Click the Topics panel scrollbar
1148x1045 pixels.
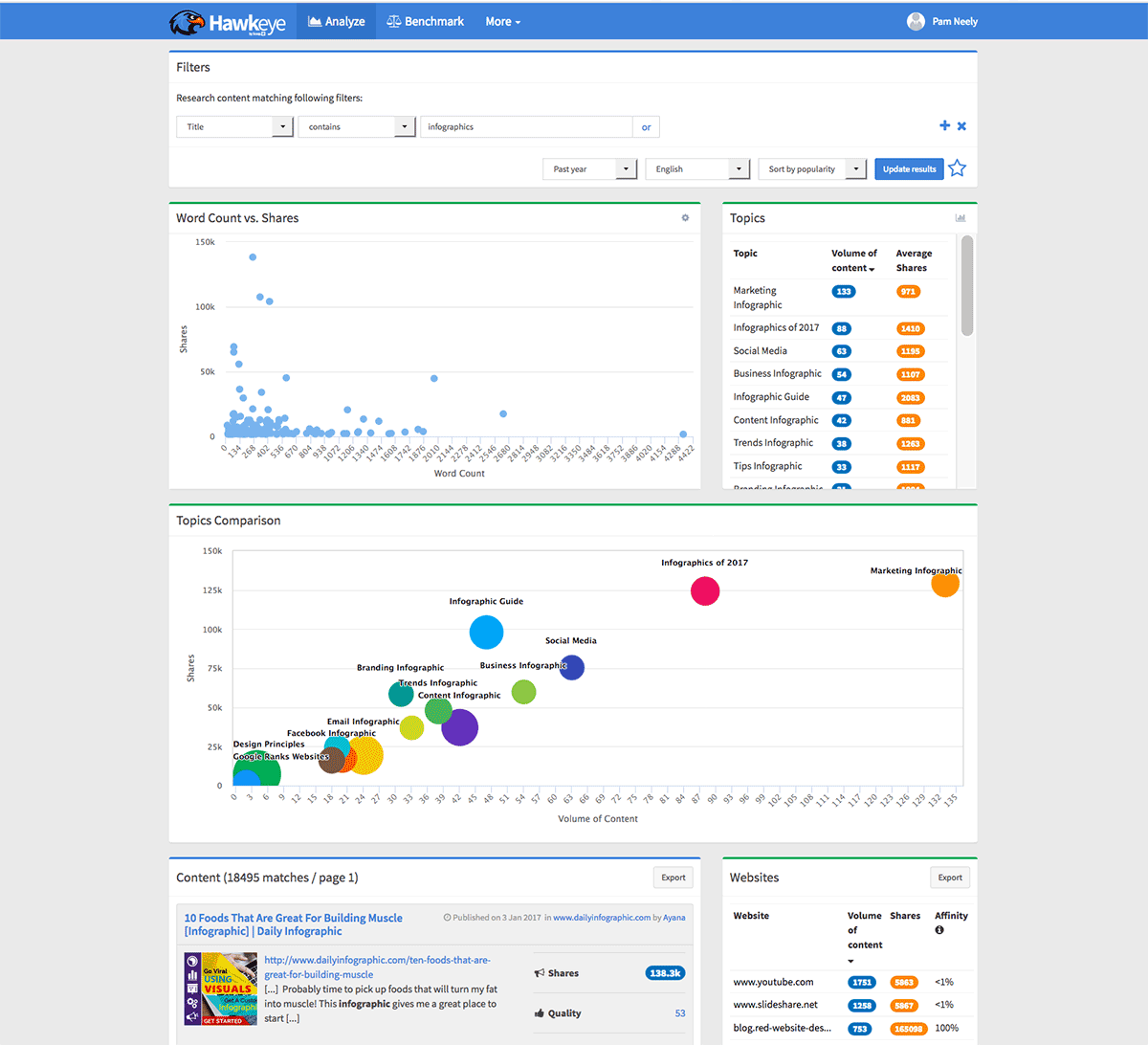[x=967, y=285]
